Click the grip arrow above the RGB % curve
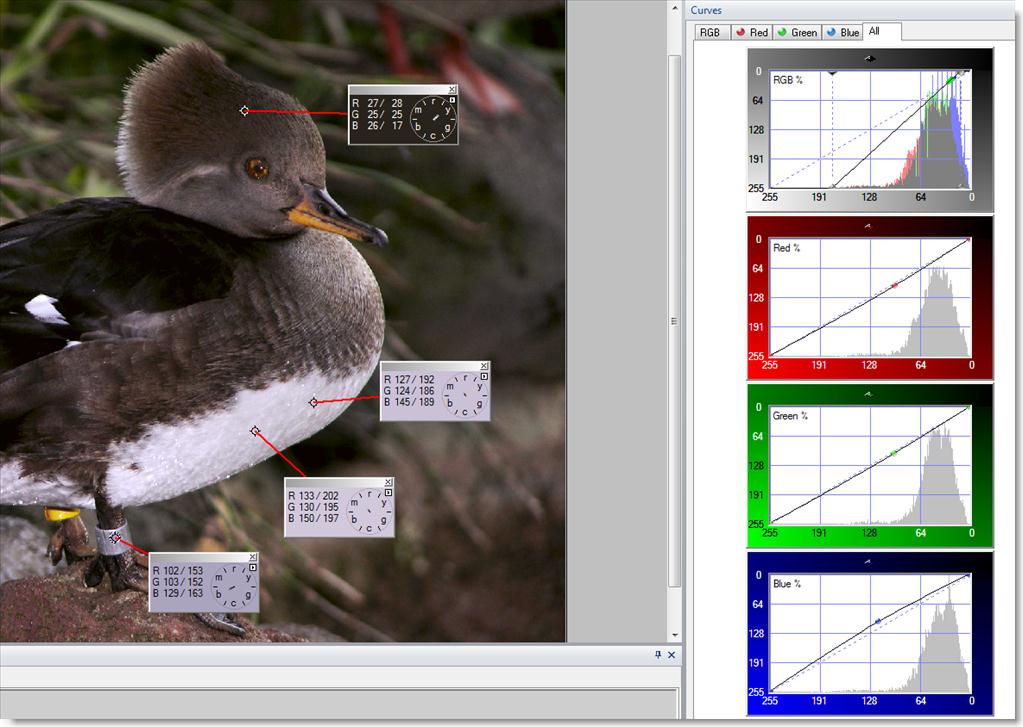 [x=870, y=58]
